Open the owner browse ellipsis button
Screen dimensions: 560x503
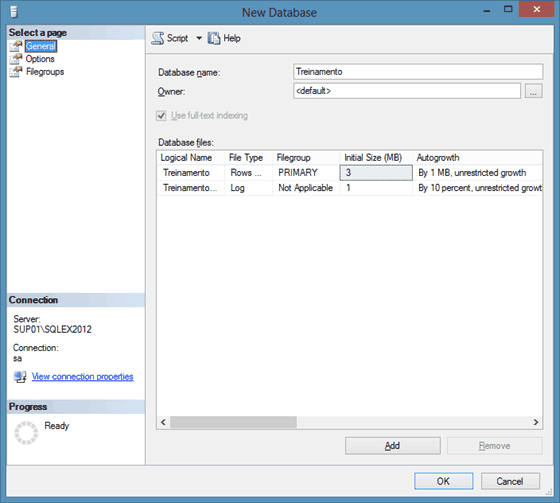[x=534, y=91]
